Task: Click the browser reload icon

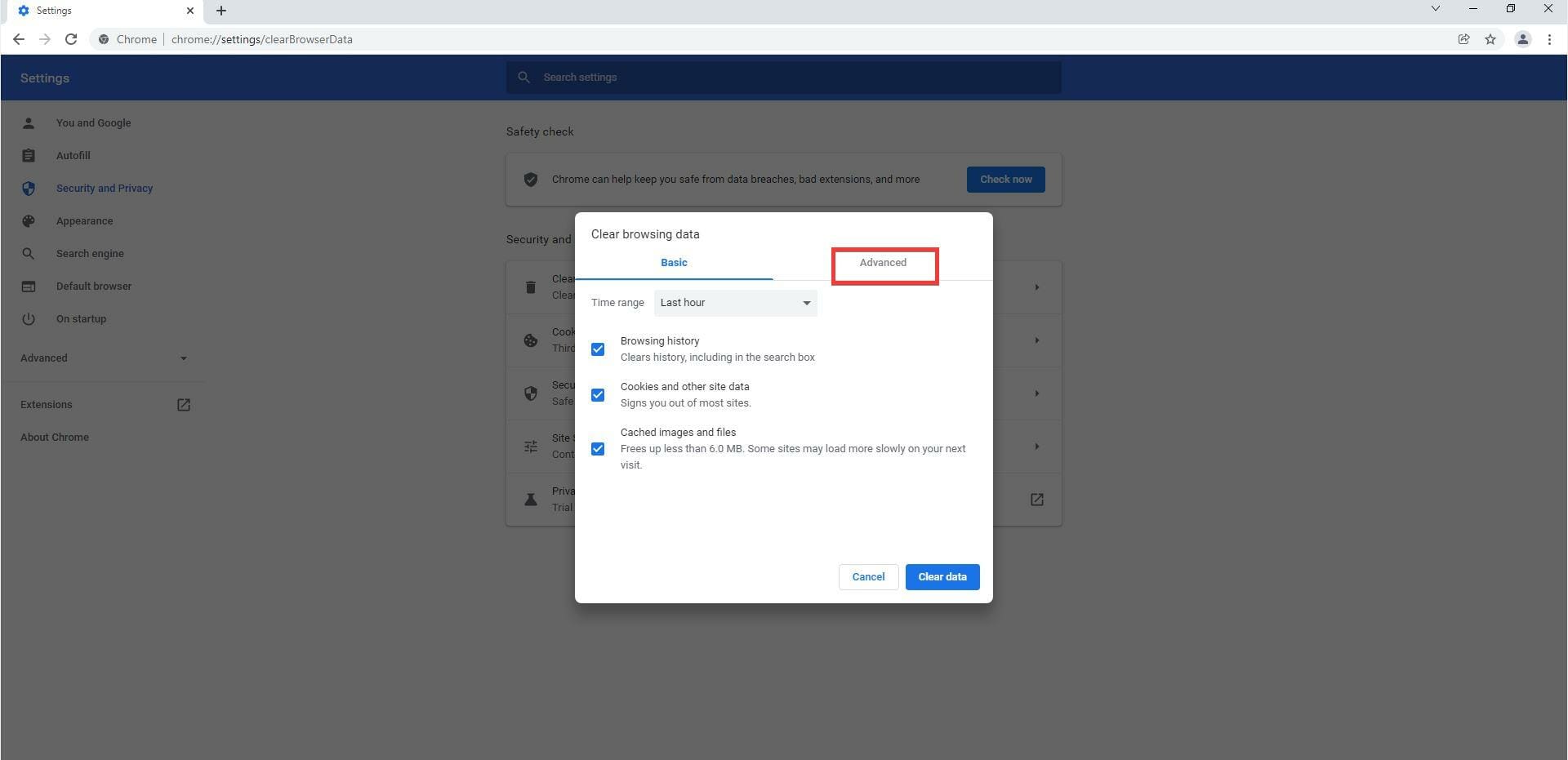Action: (x=71, y=39)
